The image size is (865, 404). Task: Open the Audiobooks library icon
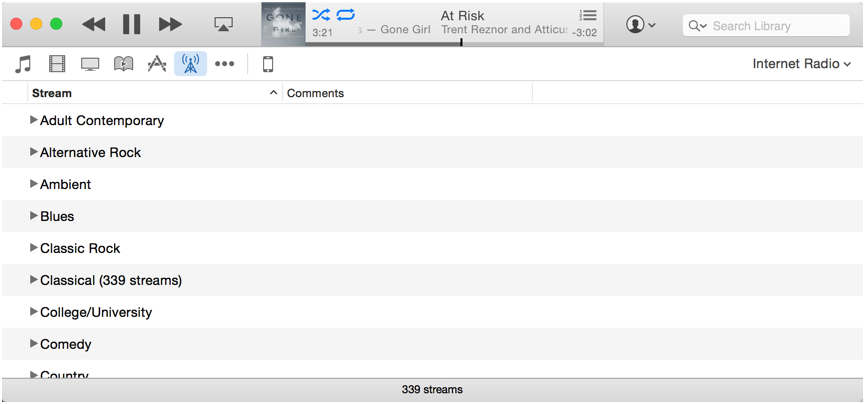point(124,64)
